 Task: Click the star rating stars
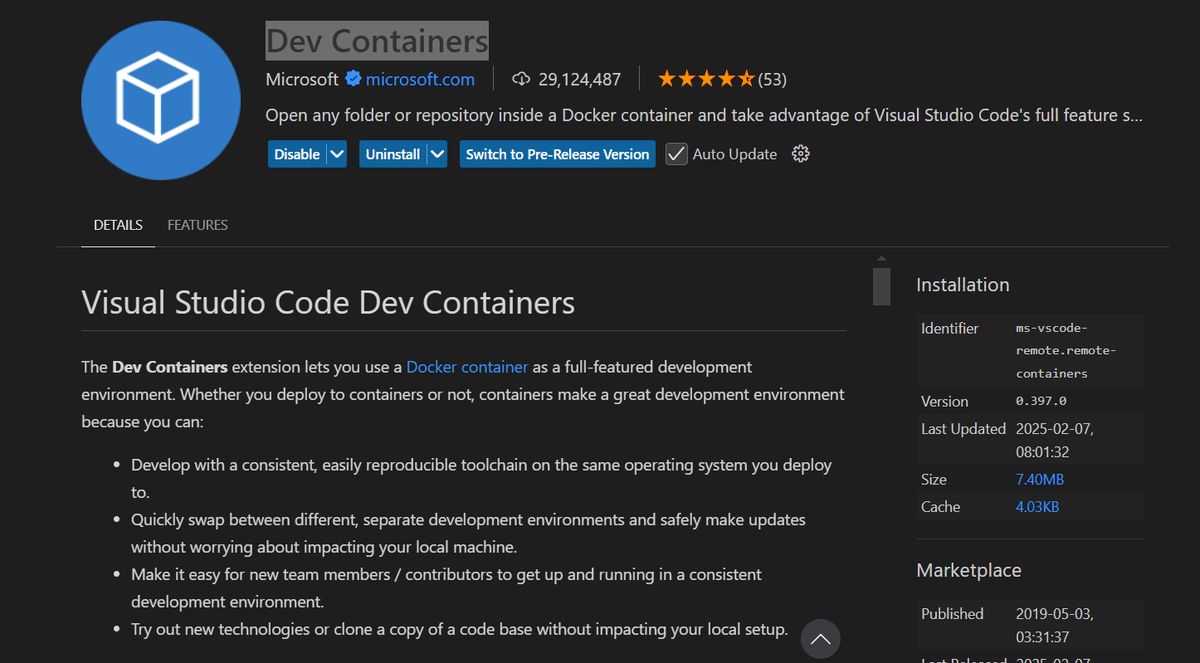(705, 77)
